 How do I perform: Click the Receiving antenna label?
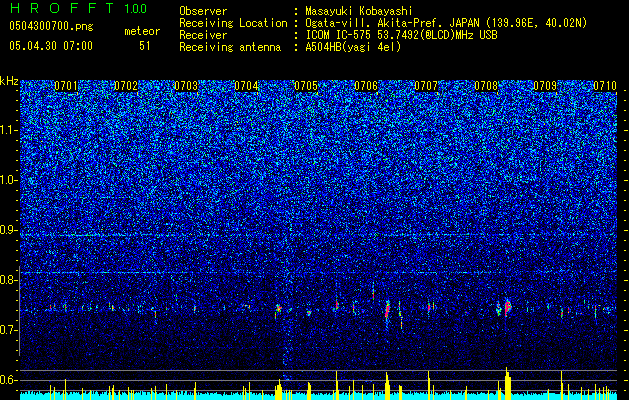[x=230, y=47]
